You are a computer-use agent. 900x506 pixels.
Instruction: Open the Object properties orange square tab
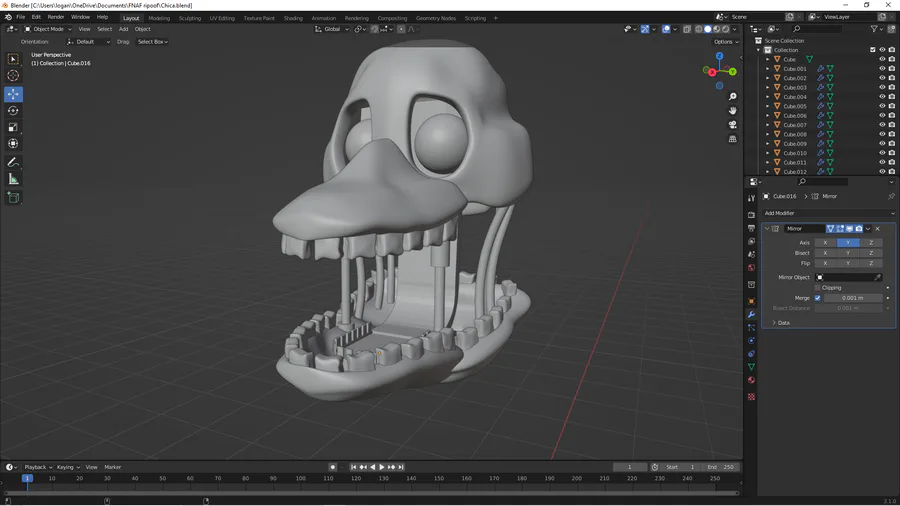tap(751, 301)
